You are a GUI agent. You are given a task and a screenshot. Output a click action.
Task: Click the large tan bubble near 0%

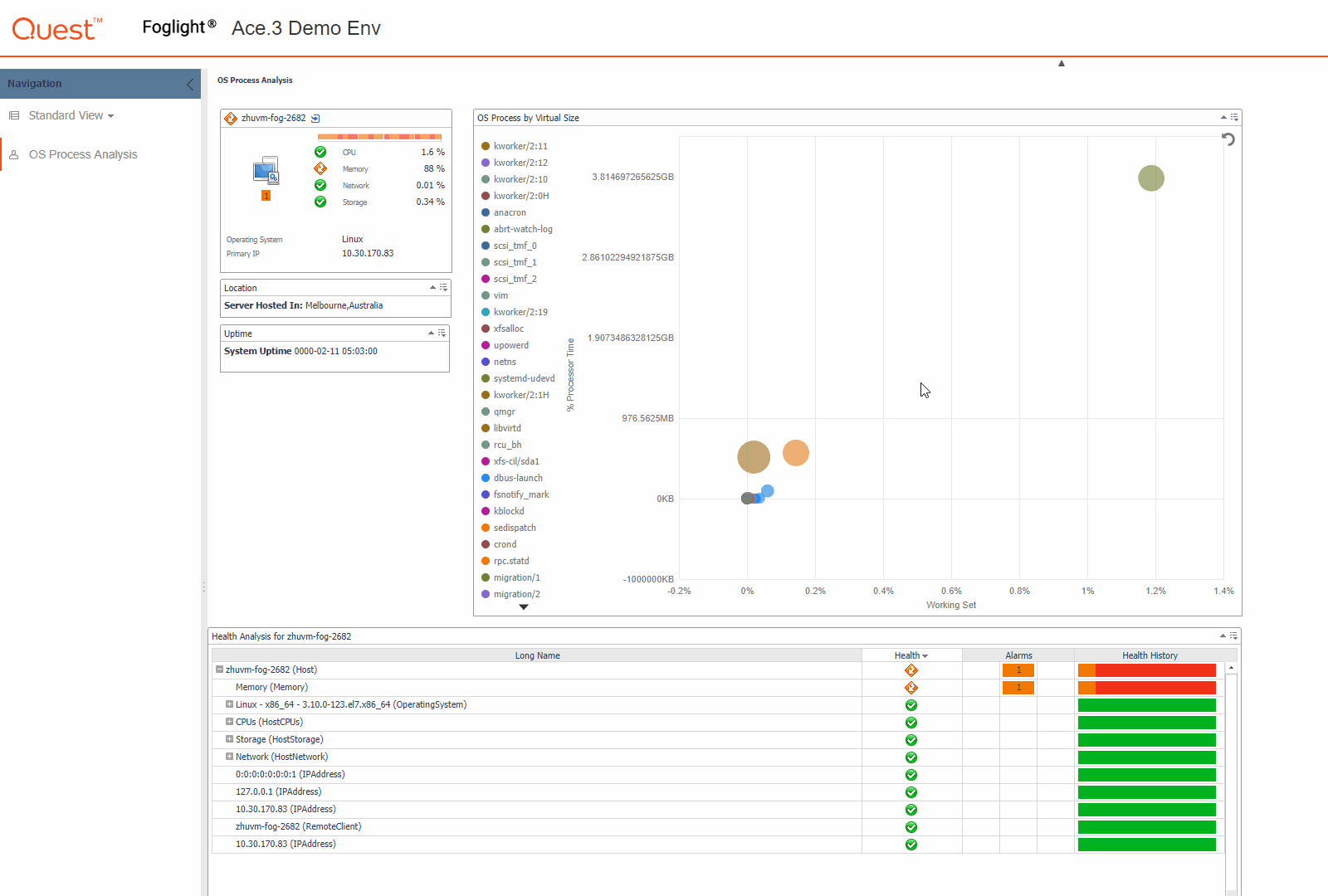click(754, 457)
